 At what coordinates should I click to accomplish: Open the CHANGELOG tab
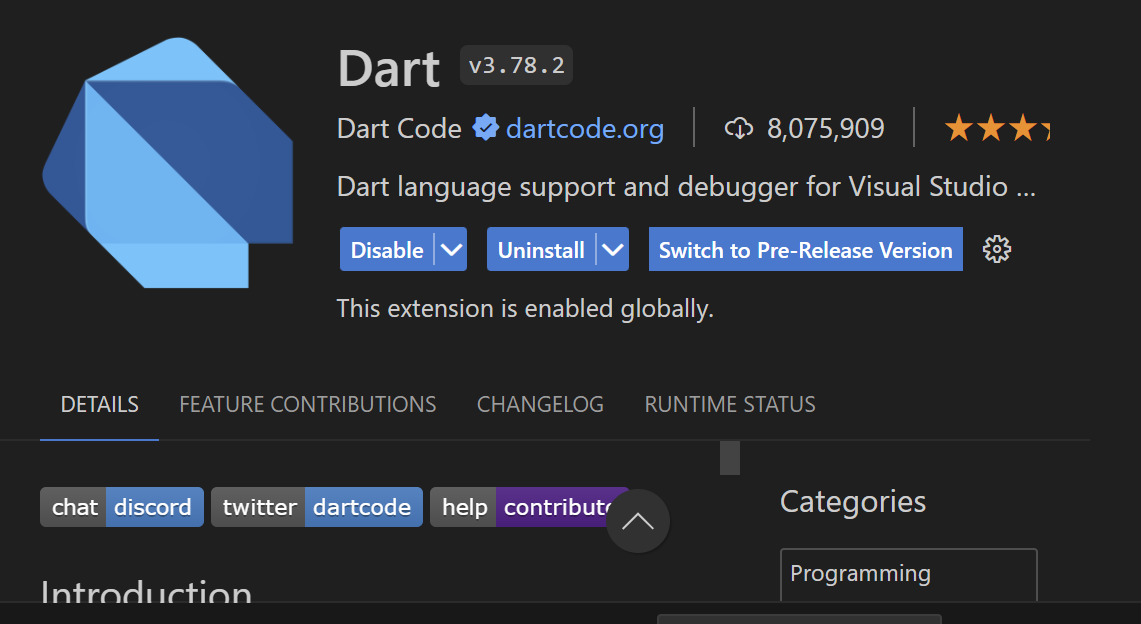pos(541,404)
